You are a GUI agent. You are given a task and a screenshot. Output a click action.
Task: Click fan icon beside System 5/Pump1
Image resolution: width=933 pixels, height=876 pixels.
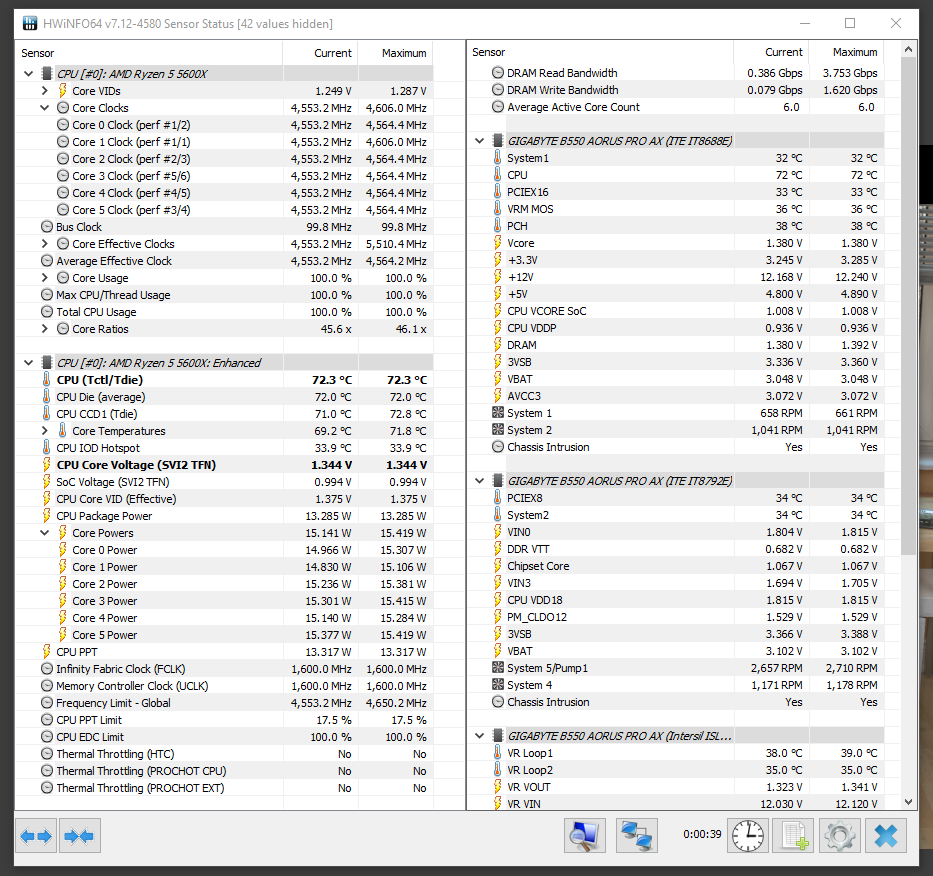coord(498,668)
